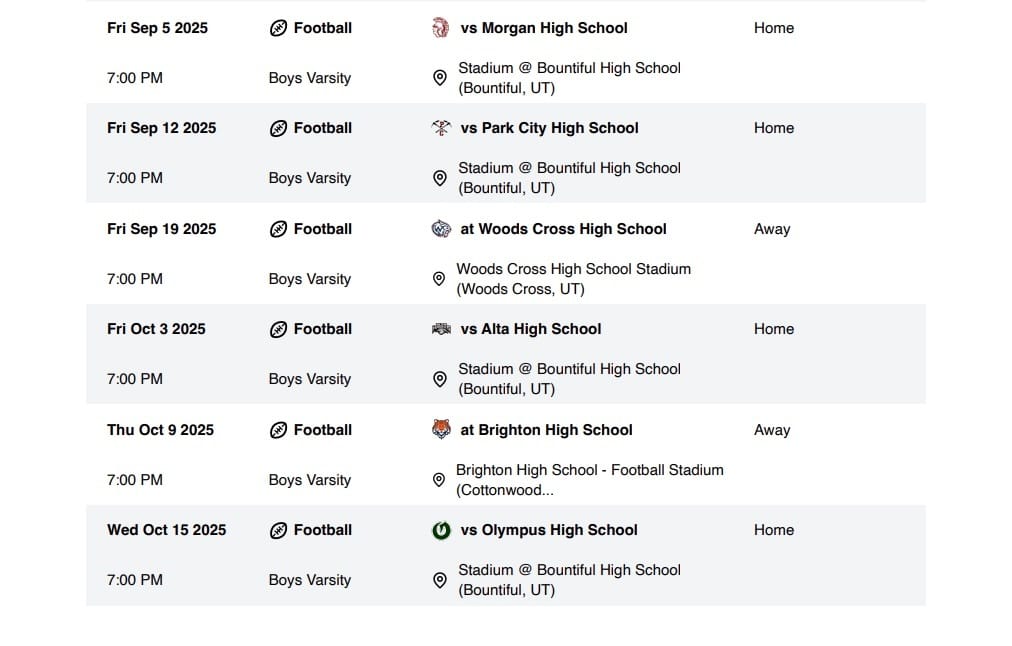
Task: Open the vs Park City High School game
Action: 549,128
